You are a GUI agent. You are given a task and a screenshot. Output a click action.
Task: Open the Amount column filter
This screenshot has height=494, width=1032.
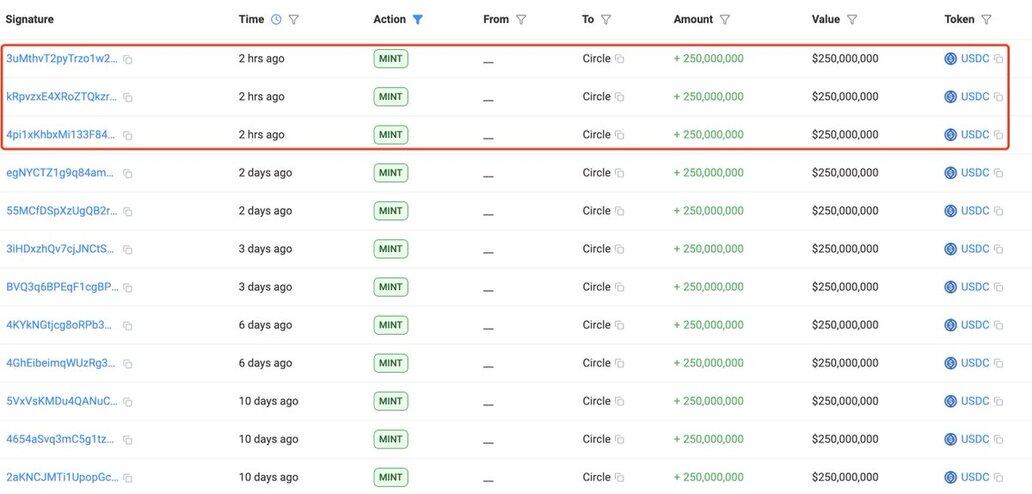(x=725, y=20)
